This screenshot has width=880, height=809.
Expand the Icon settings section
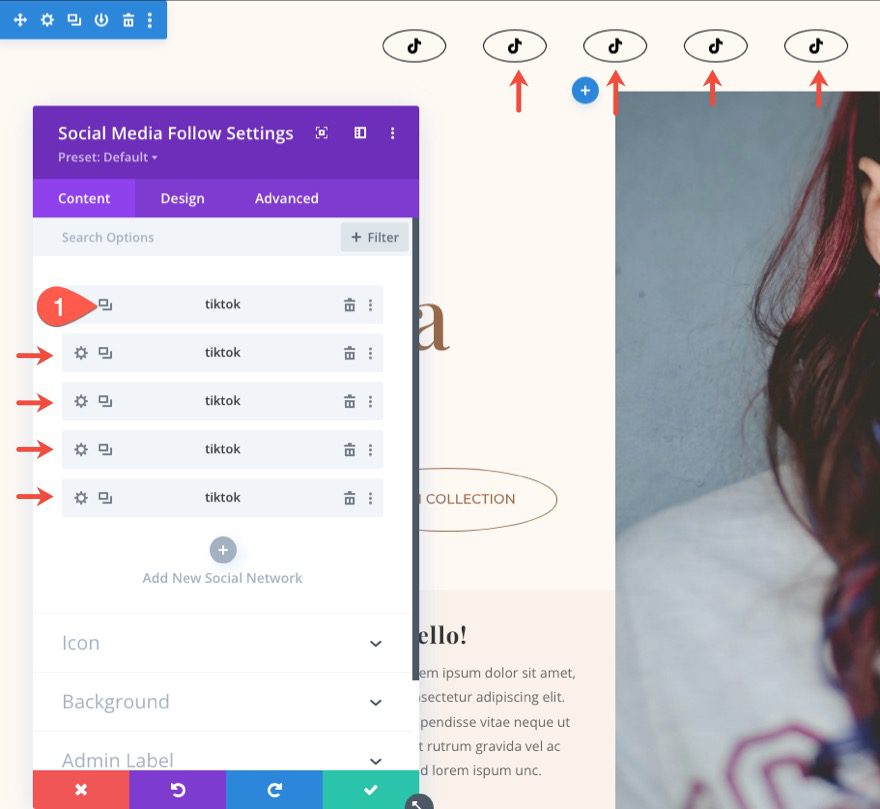click(x=375, y=643)
